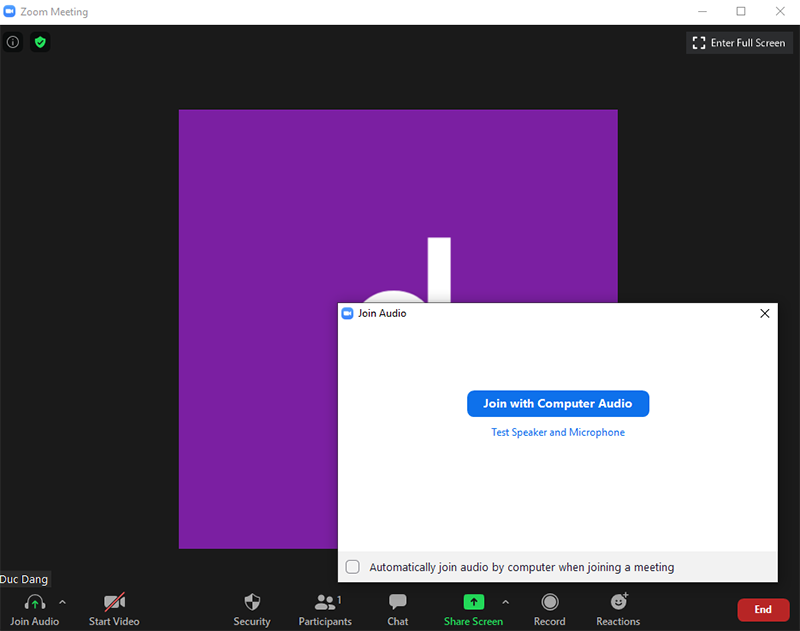This screenshot has width=800, height=631.
Task: Click Join with Computer Audio button
Action: [x=558, y=404]
